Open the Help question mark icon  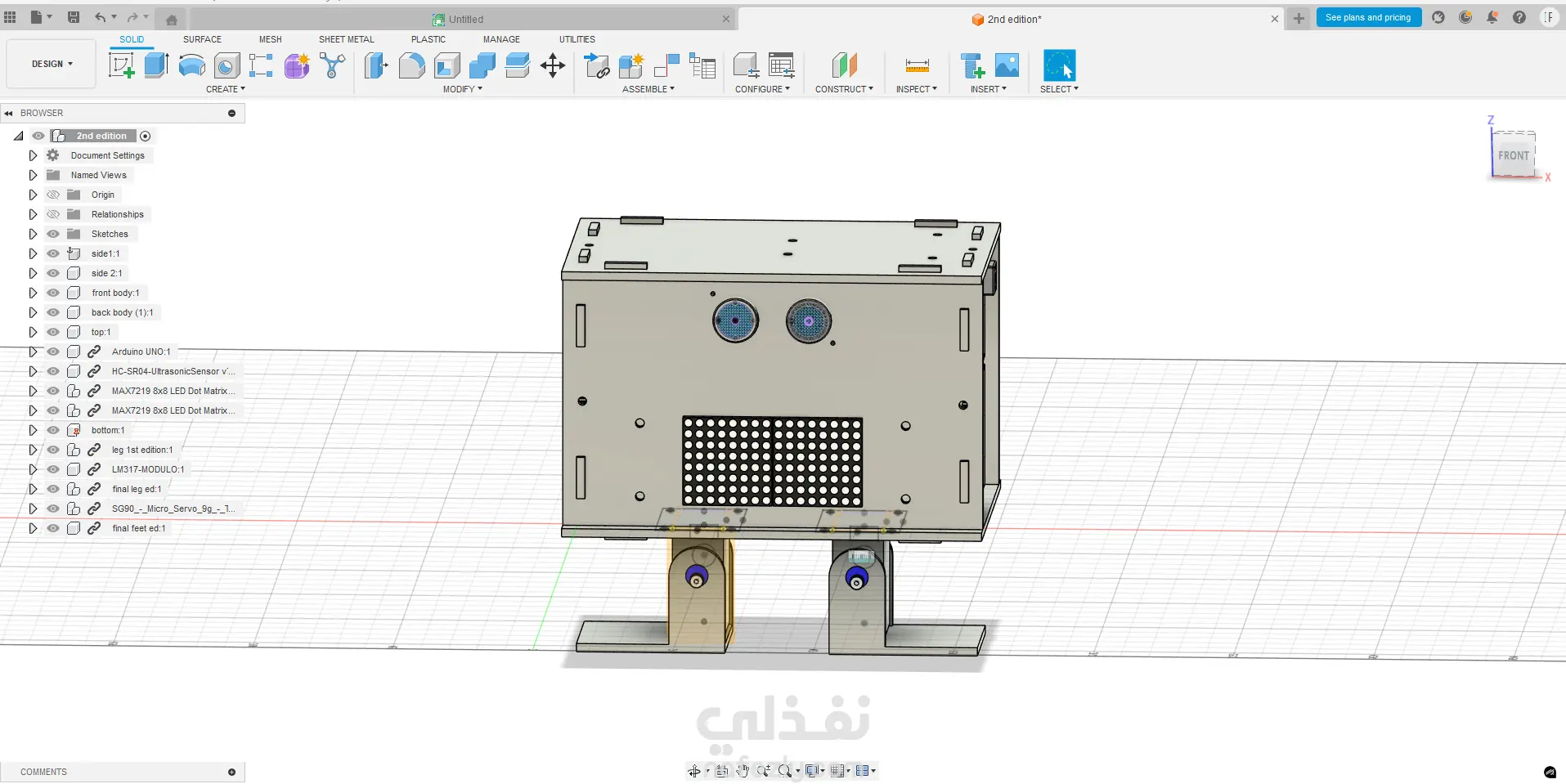coord(1519,17)
